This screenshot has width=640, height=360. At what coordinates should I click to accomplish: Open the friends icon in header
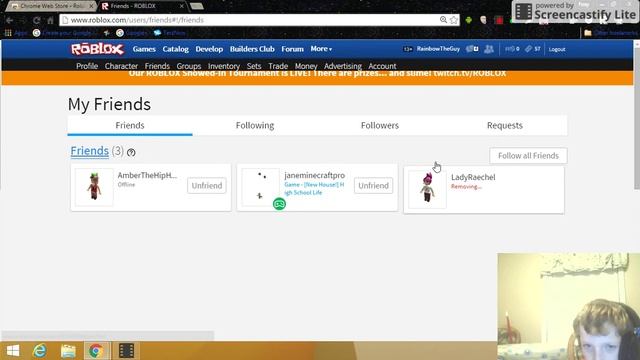click(x=489, y=49)
